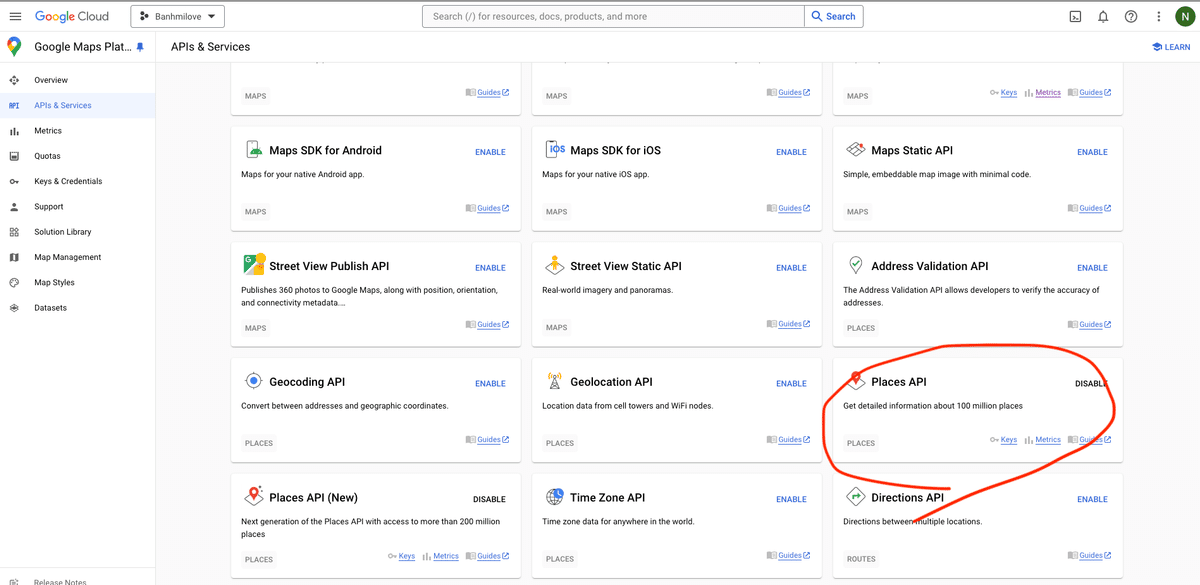Enable Street View Static API
The width and height of the screenshot is (1200, 585).
click(791, 268)
